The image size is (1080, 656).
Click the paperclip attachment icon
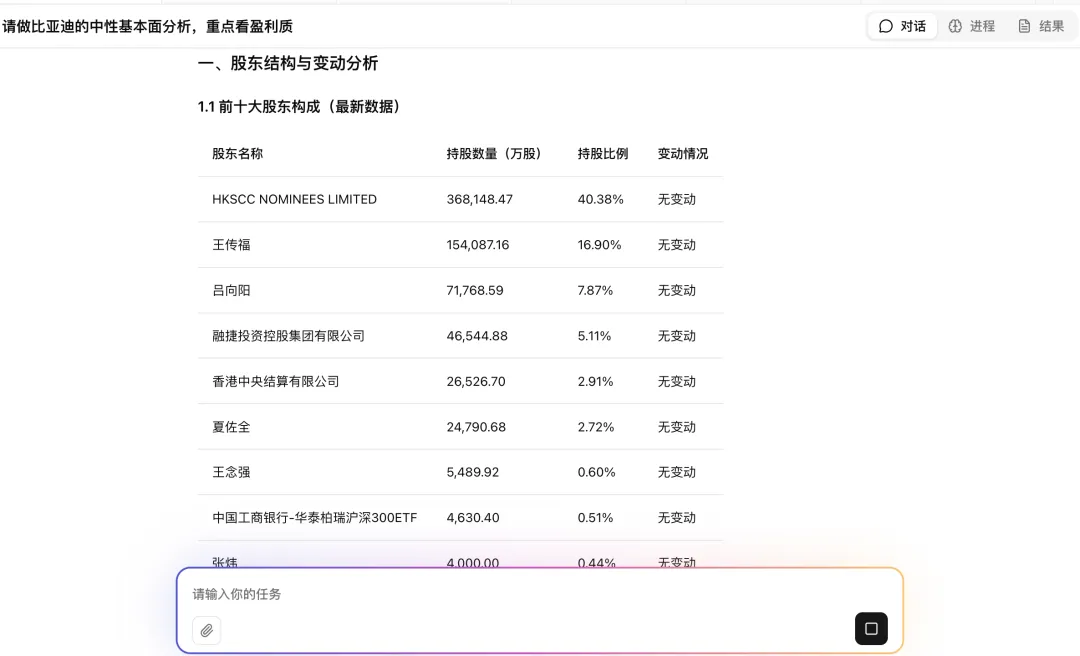click(207, 630)
